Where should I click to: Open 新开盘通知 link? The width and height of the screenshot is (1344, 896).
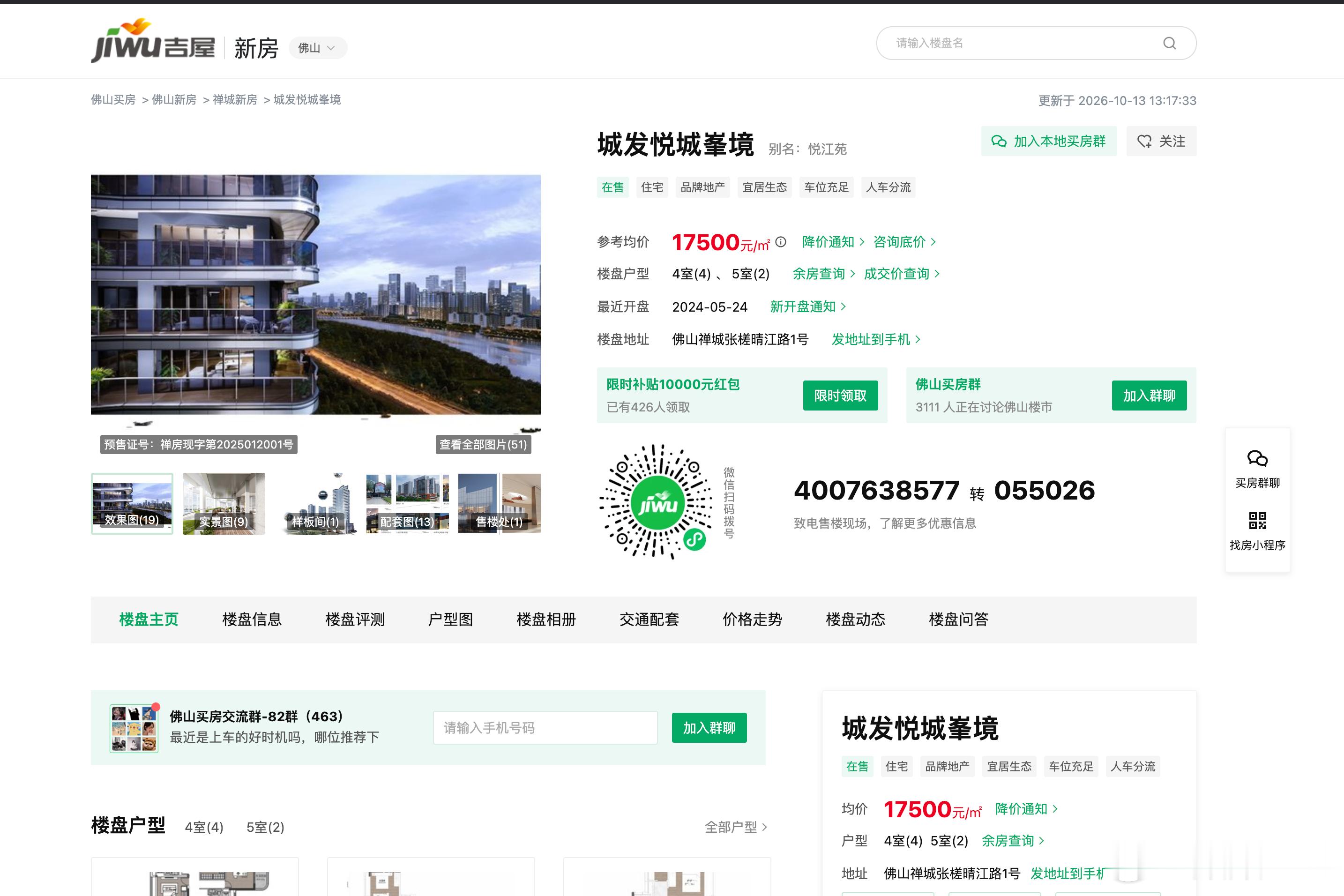click(808, 307)
